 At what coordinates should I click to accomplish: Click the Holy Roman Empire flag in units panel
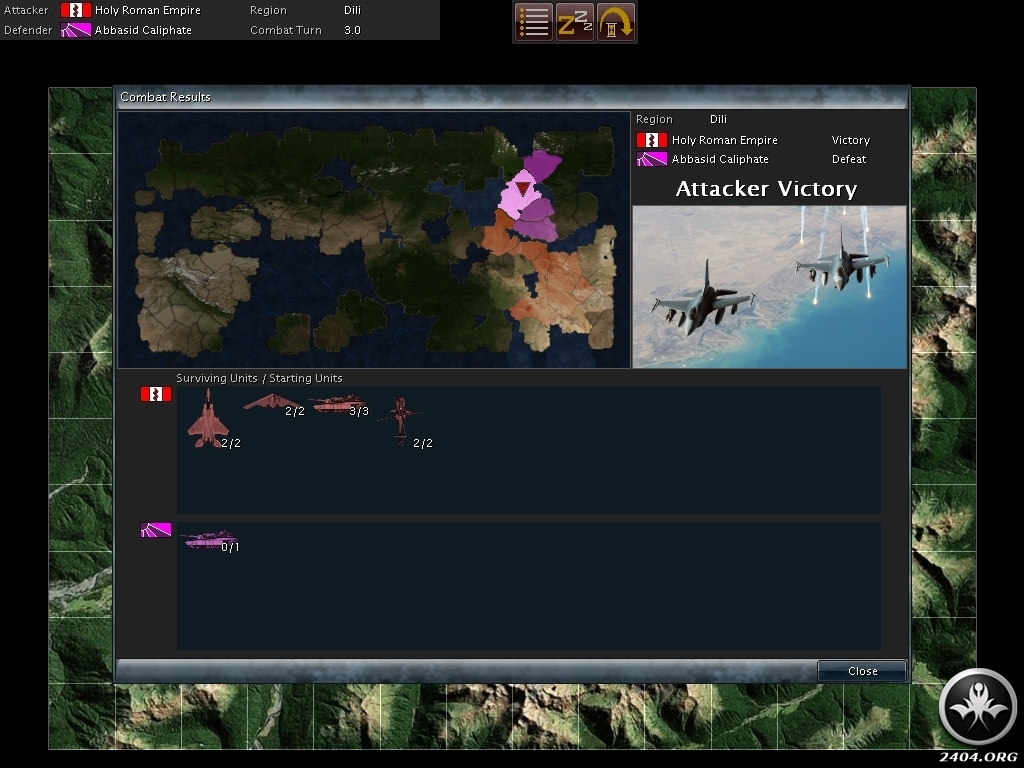click(156, 394)
